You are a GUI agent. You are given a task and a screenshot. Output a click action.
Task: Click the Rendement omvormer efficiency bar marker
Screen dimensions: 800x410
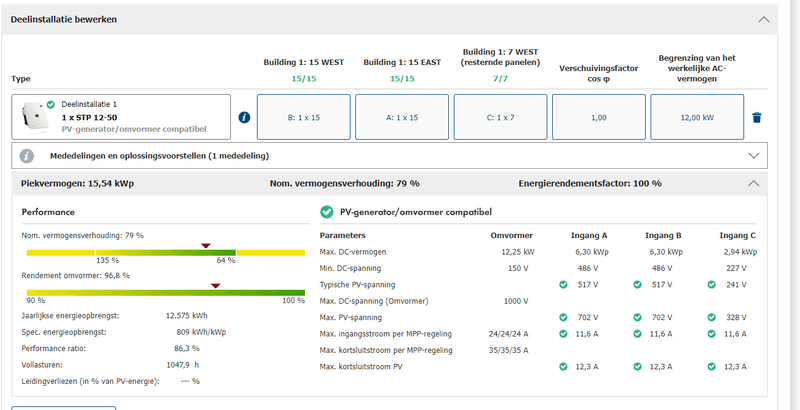214,285
